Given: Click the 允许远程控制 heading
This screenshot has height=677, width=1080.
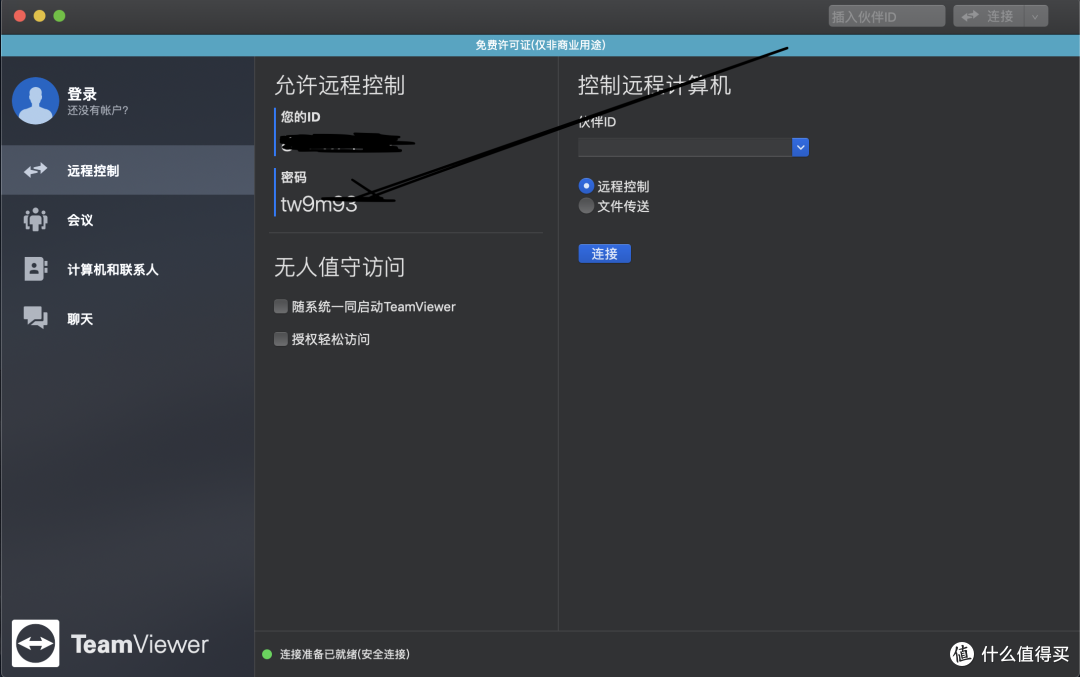Looking at the screenshot, I should 340,85.
